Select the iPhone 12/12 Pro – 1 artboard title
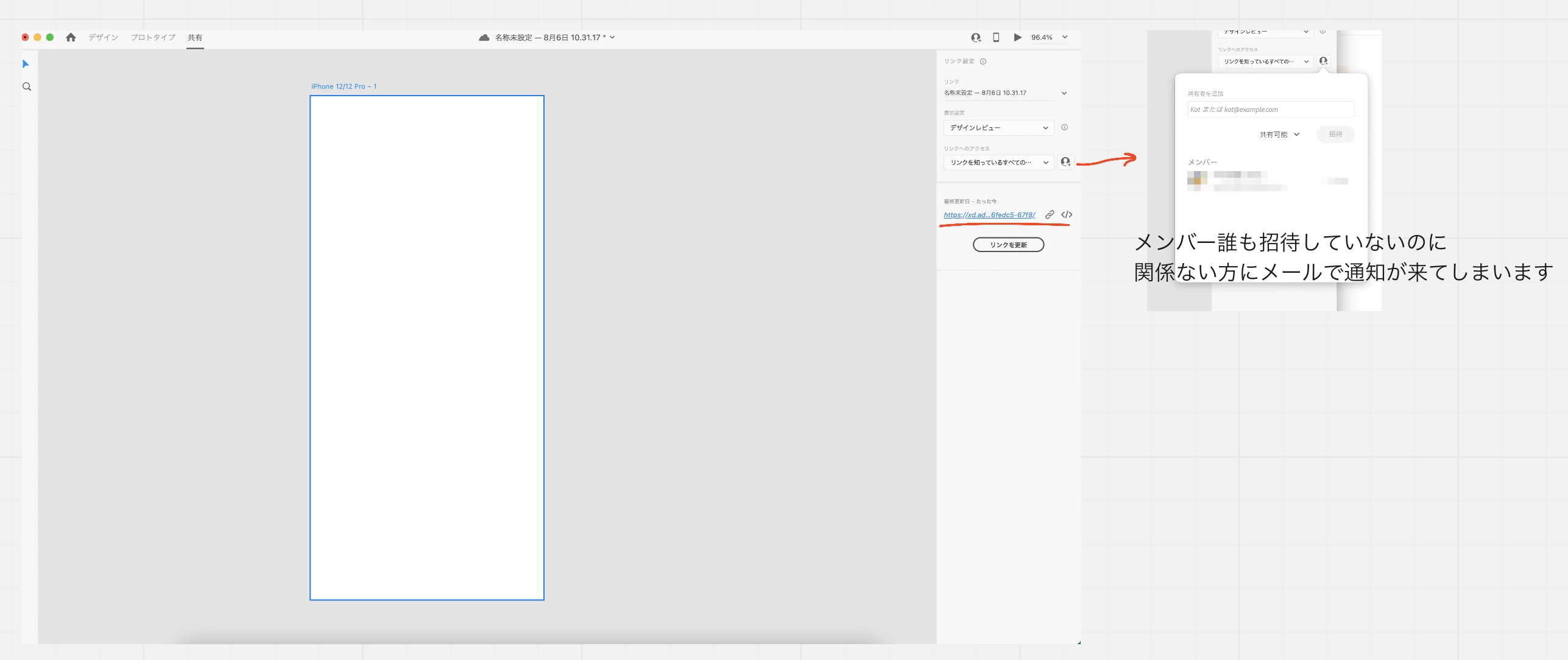This screenshot has height=660, width=1568. (x=344, y=86)
